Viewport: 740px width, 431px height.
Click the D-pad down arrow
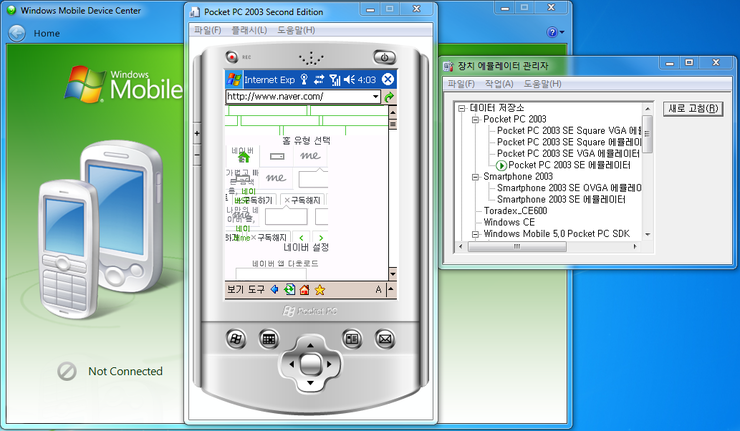click(x=310, y=382)
